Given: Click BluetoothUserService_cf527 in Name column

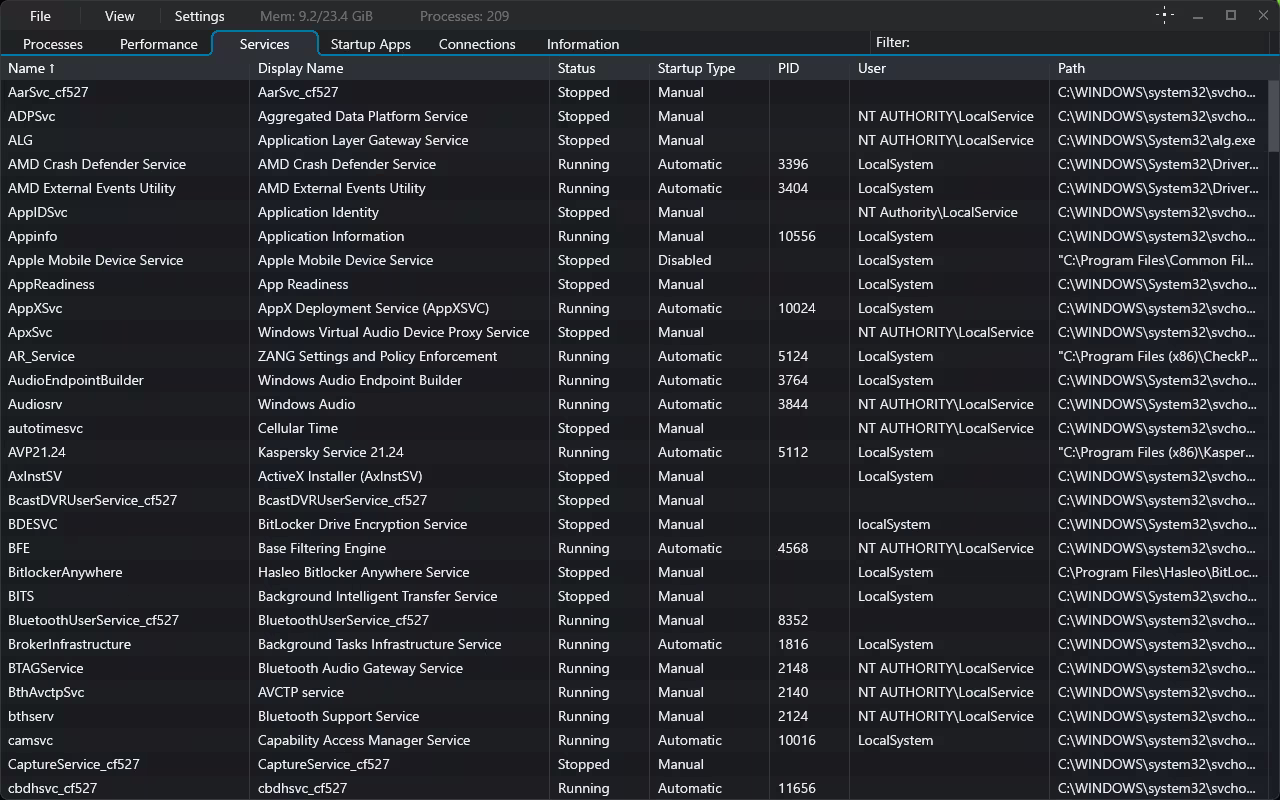Looking at the screenshot, I should pyautogui.click(x=94, y=620).
